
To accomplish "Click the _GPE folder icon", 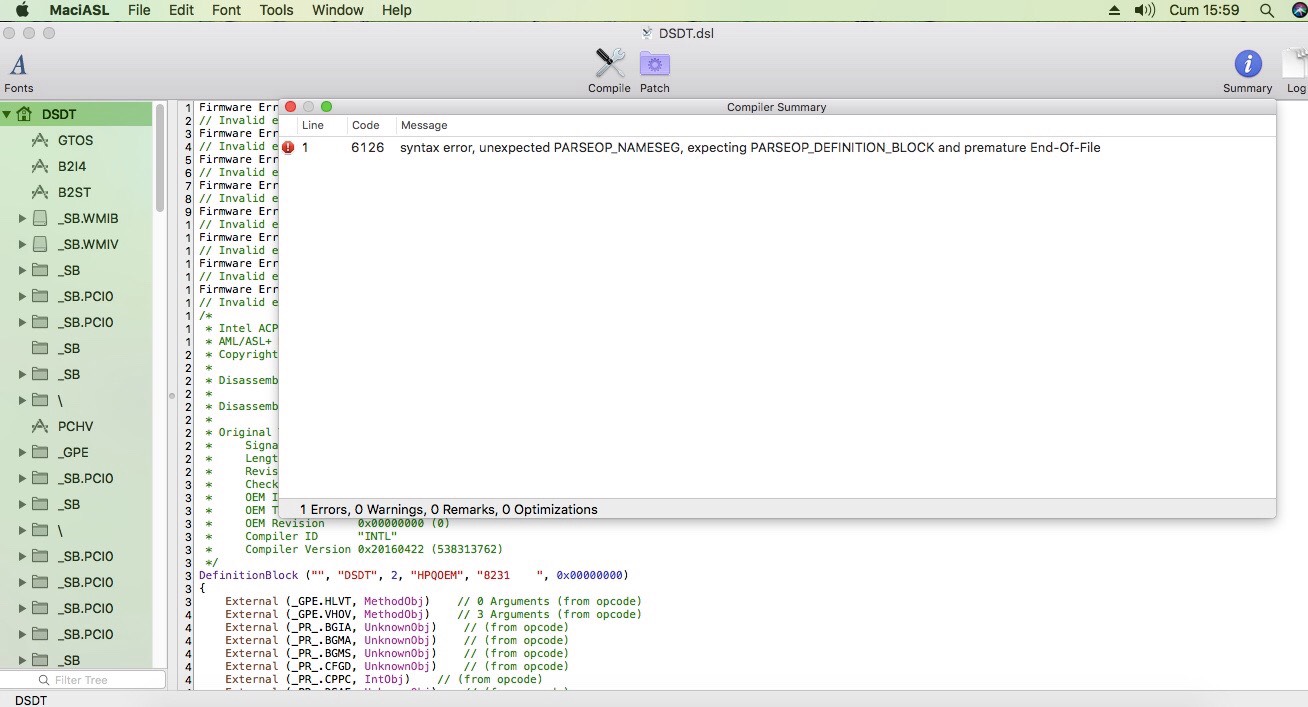I will (x=40, y=452).
